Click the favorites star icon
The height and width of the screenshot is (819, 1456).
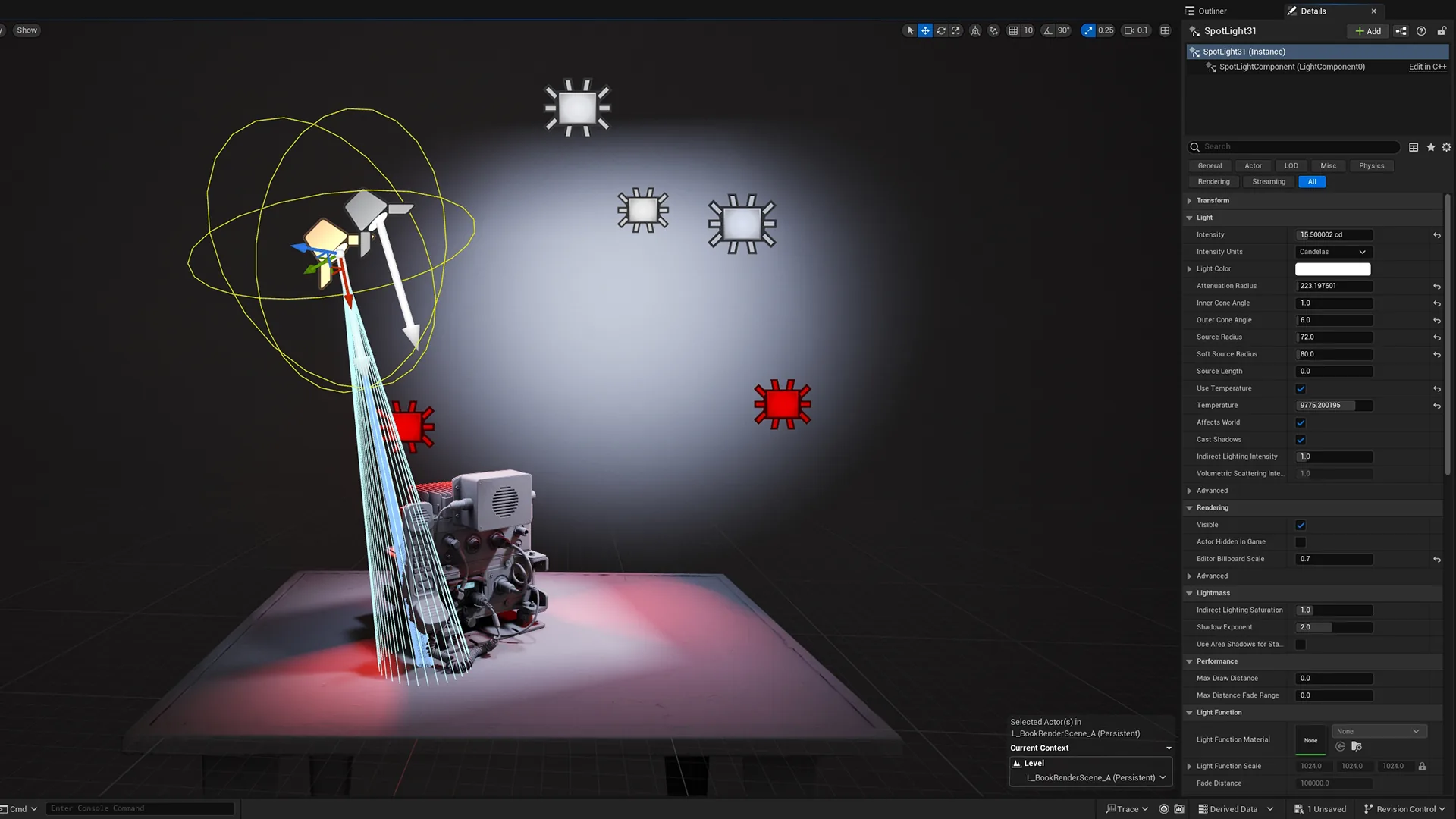pyautogui.click(x=1431, y=147)
